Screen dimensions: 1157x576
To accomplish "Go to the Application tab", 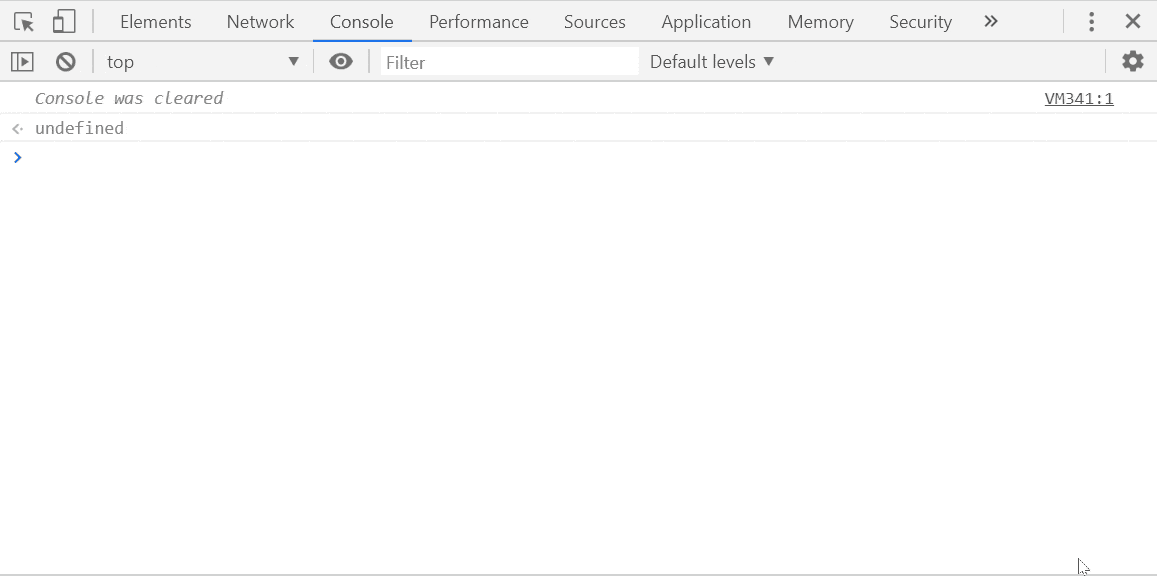I will [x=706, y=22].
